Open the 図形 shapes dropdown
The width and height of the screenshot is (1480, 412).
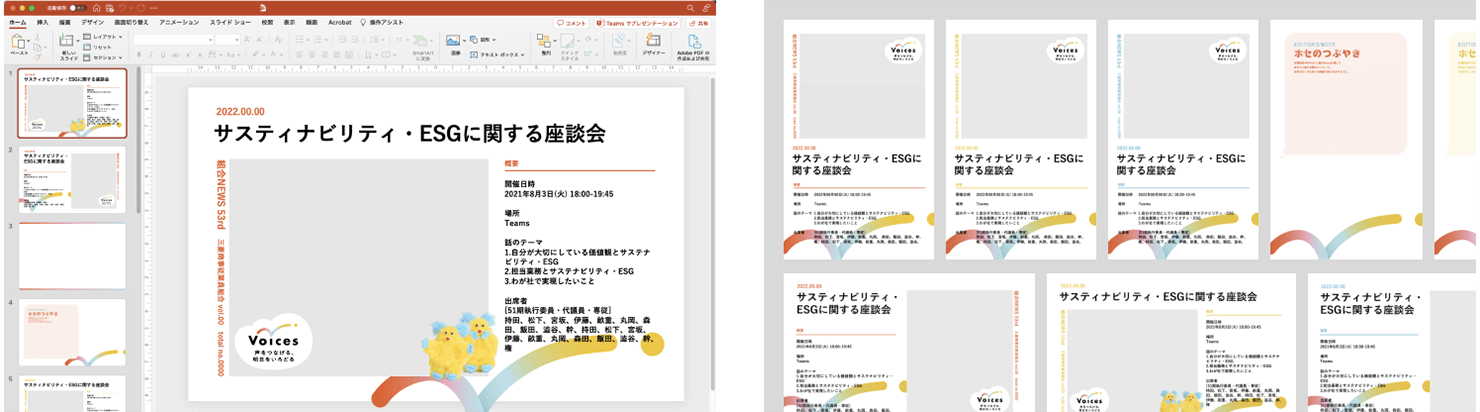[x=482, y=39]
